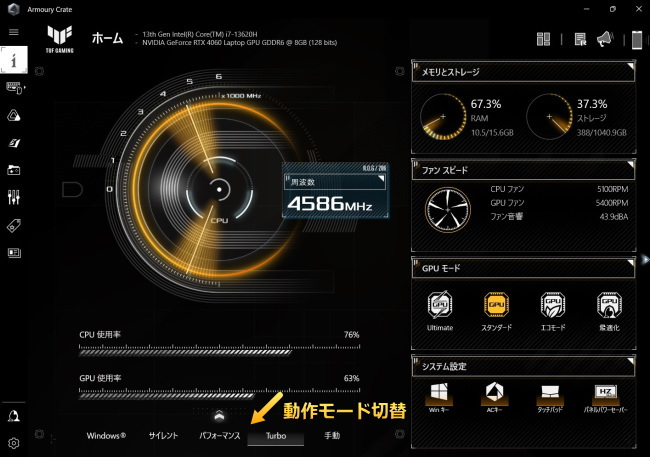The width and height of the screenshot is (650, 457).
Task: Click the Core i7-13620H CPU info line
Action: 200,34
